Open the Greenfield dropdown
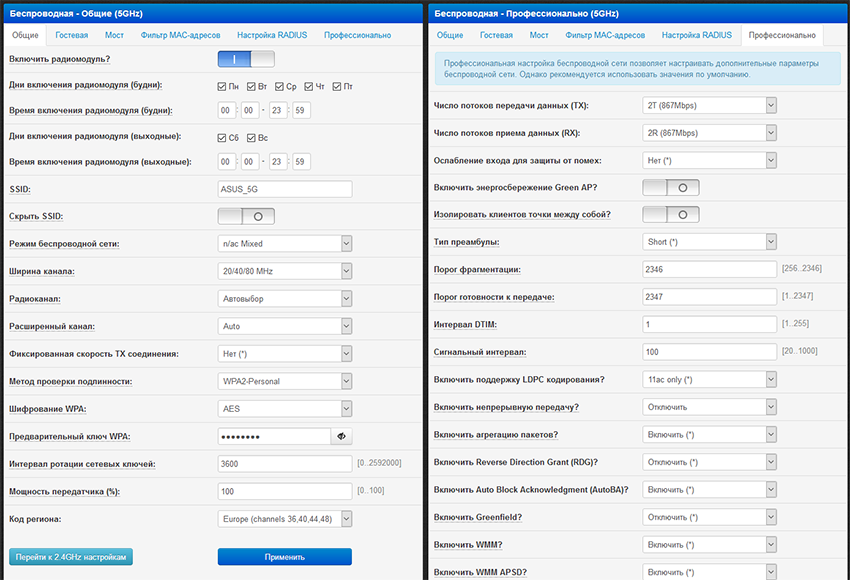The height and width of the screenshot is (580, 850). 710,517
